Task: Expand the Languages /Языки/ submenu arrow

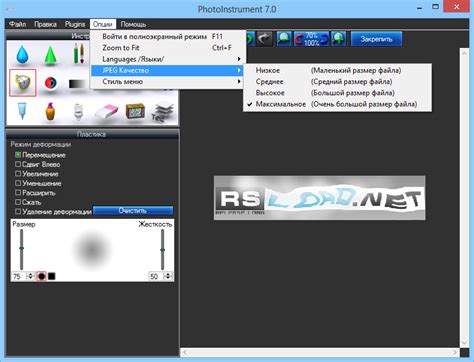Action: point(239,59)
